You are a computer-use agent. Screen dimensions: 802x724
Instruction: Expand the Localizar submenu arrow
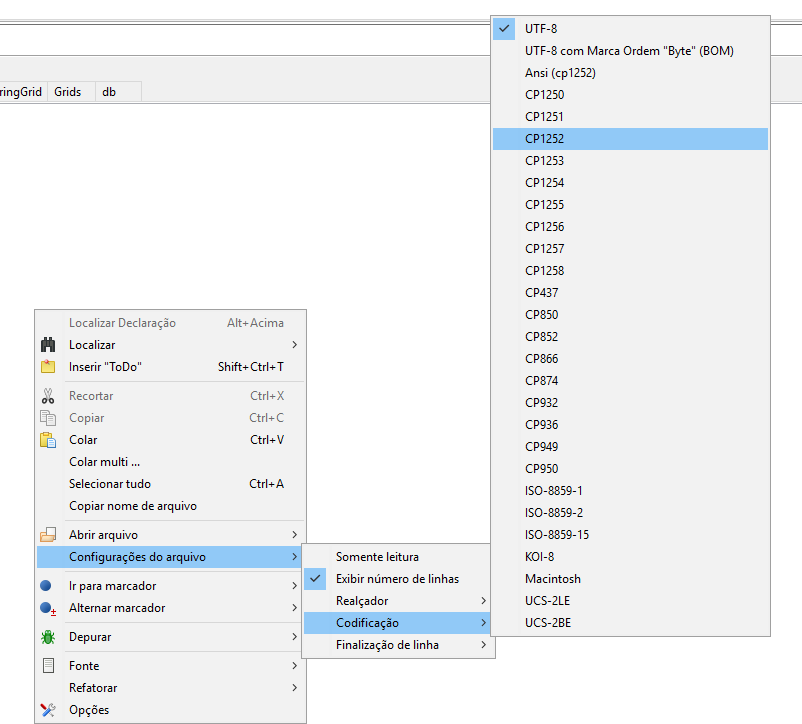pyautogui.click(x=295, y=345)
